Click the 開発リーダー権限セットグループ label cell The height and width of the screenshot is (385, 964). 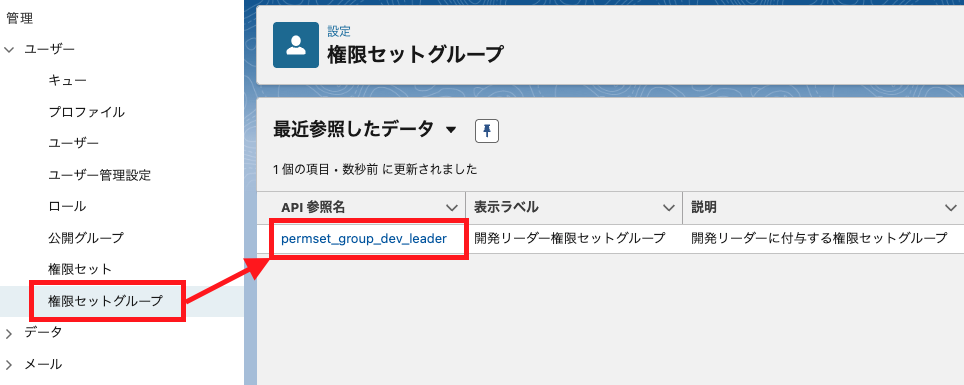point(570,239)
